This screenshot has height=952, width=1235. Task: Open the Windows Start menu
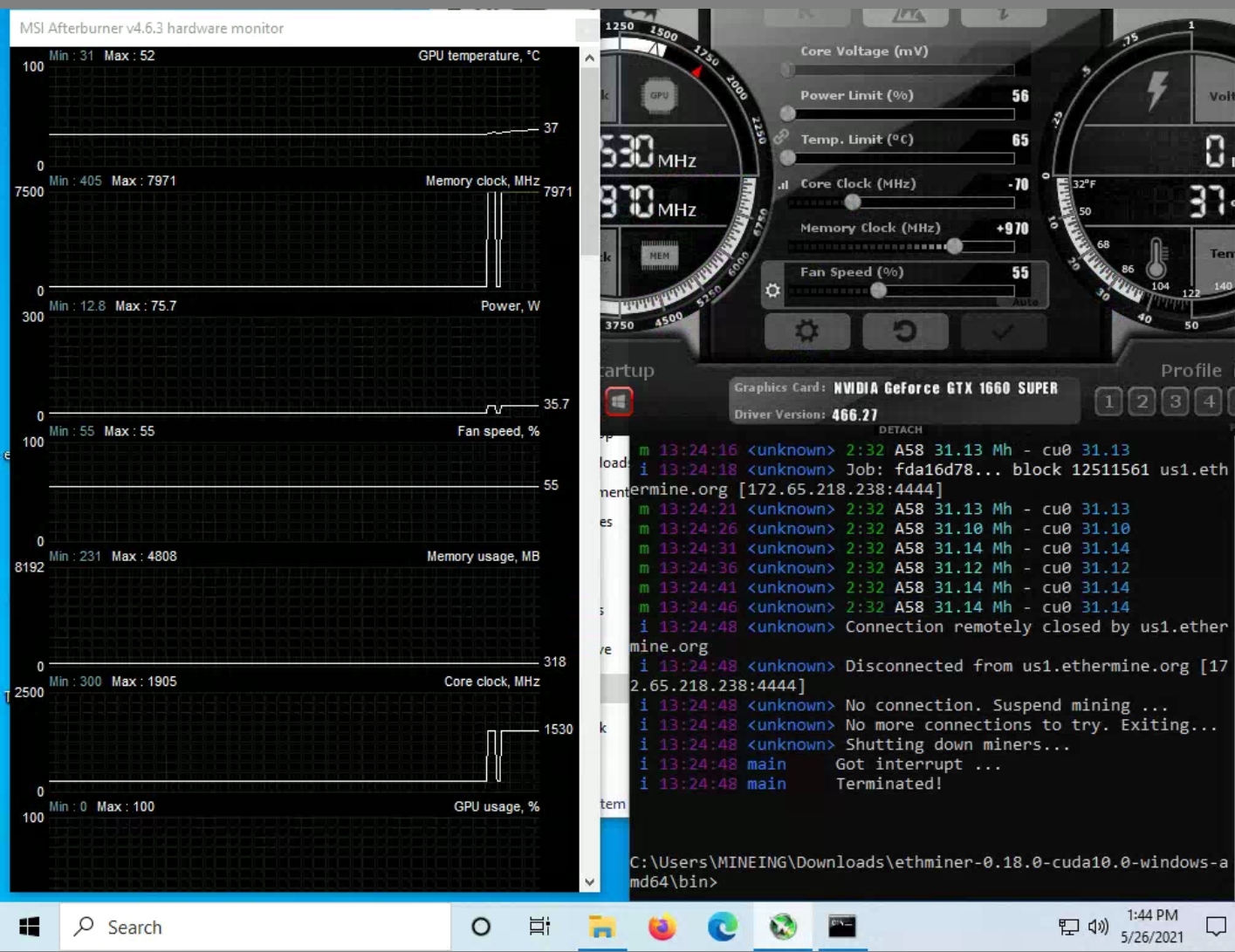pyautogui.click(x=30, y=927)
